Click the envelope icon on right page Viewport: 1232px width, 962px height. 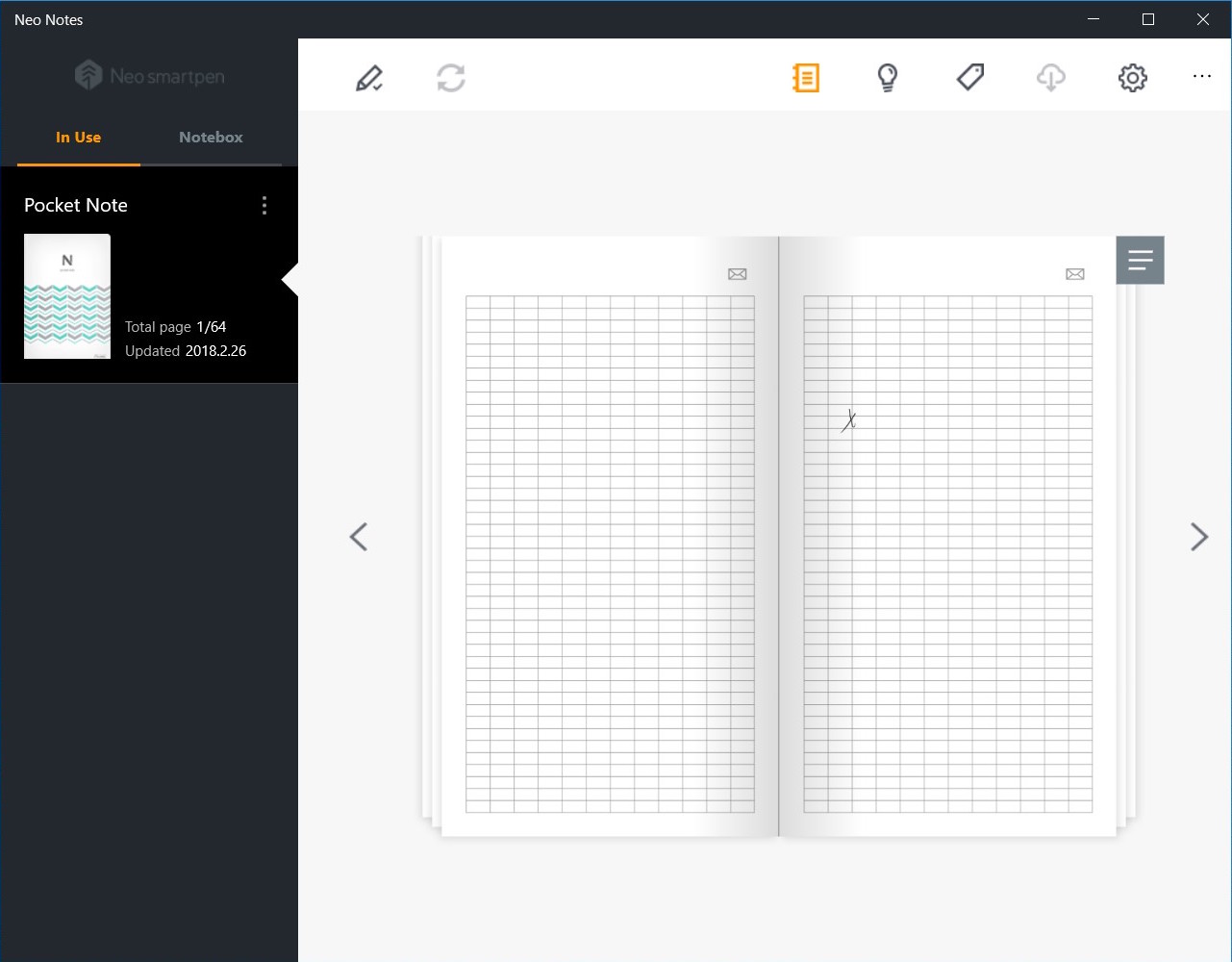[x=1075, y=274]
